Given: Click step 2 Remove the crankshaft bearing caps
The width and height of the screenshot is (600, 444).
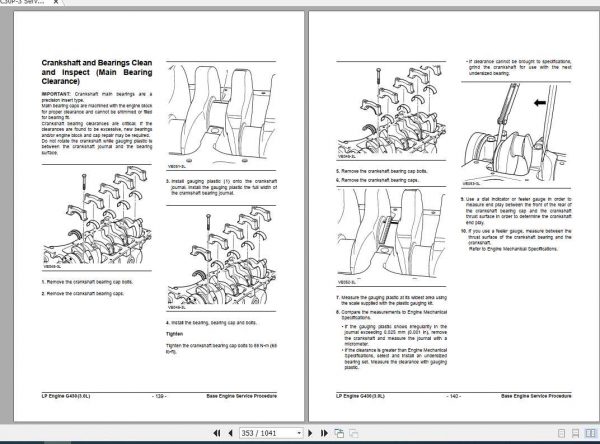Looking at the screenshot, I should (x=83, y=294).
